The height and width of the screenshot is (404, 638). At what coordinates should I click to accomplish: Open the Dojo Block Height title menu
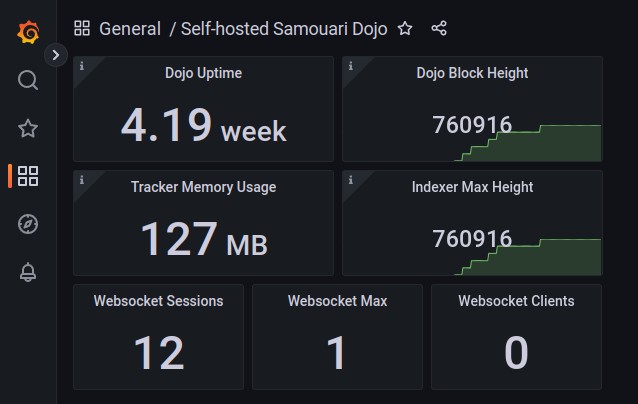pos(472,73)
